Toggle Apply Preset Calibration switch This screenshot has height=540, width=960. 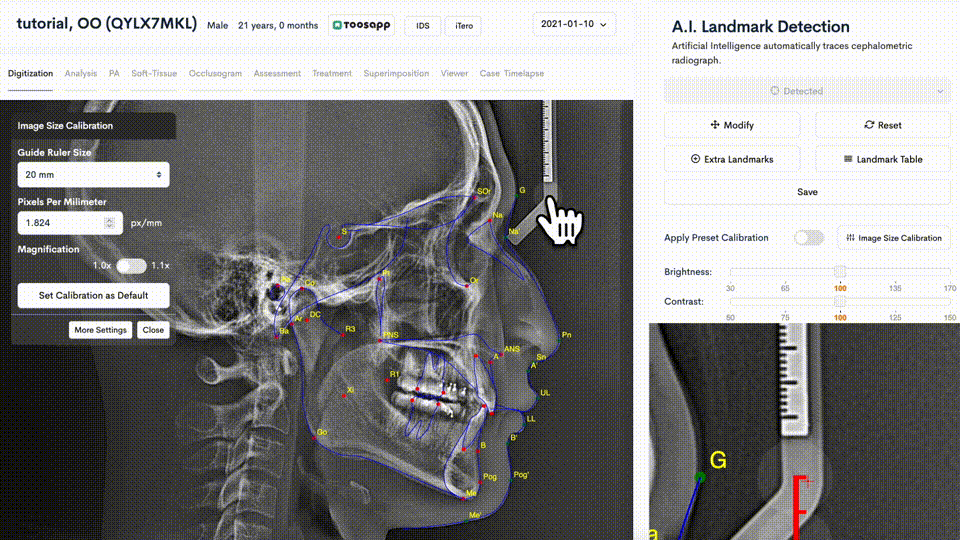point(809,238)
